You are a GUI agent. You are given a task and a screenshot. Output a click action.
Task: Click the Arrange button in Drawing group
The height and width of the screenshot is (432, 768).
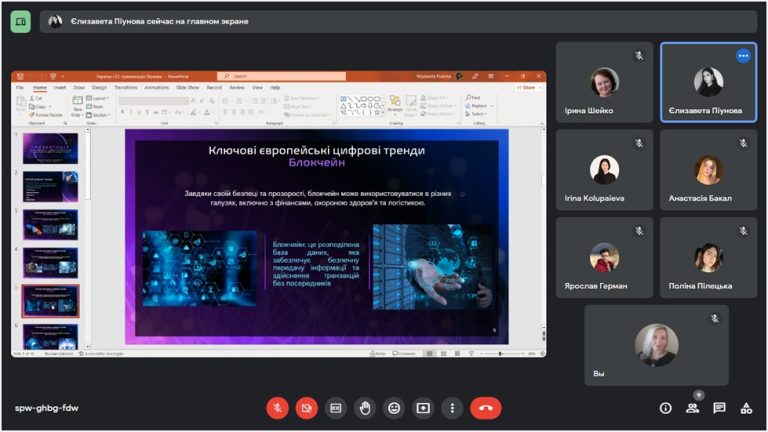point(395,105)
